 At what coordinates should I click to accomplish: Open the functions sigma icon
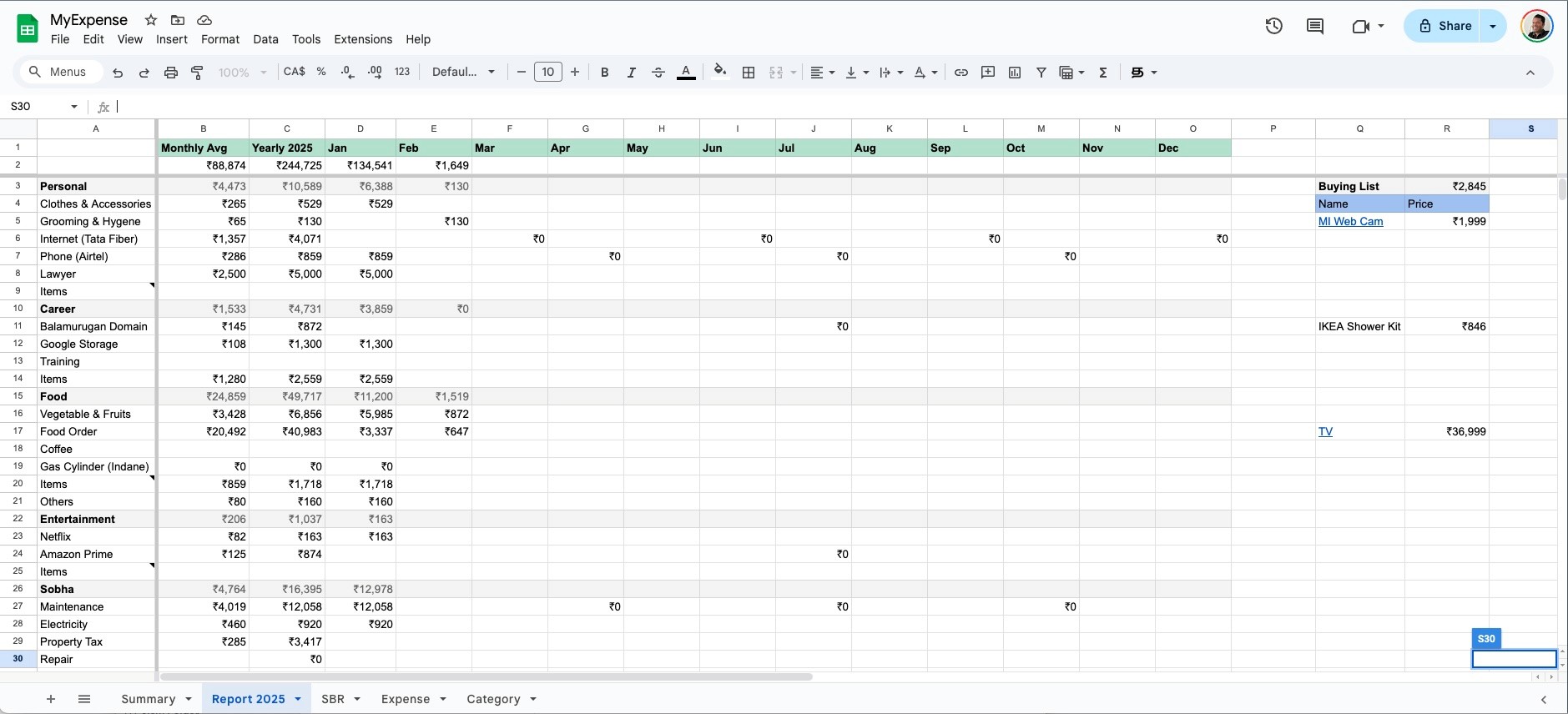click(x=1103, y=73)
